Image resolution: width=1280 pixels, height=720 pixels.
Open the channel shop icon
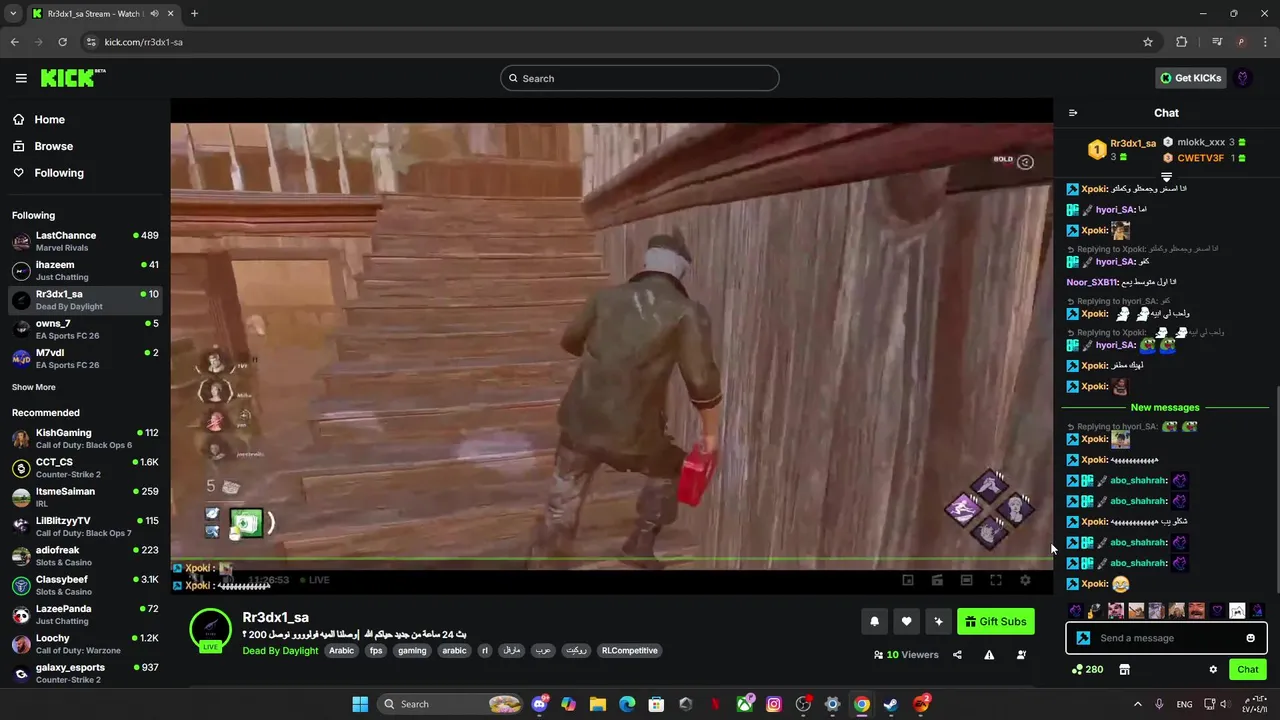click(x=1124, y=670)
